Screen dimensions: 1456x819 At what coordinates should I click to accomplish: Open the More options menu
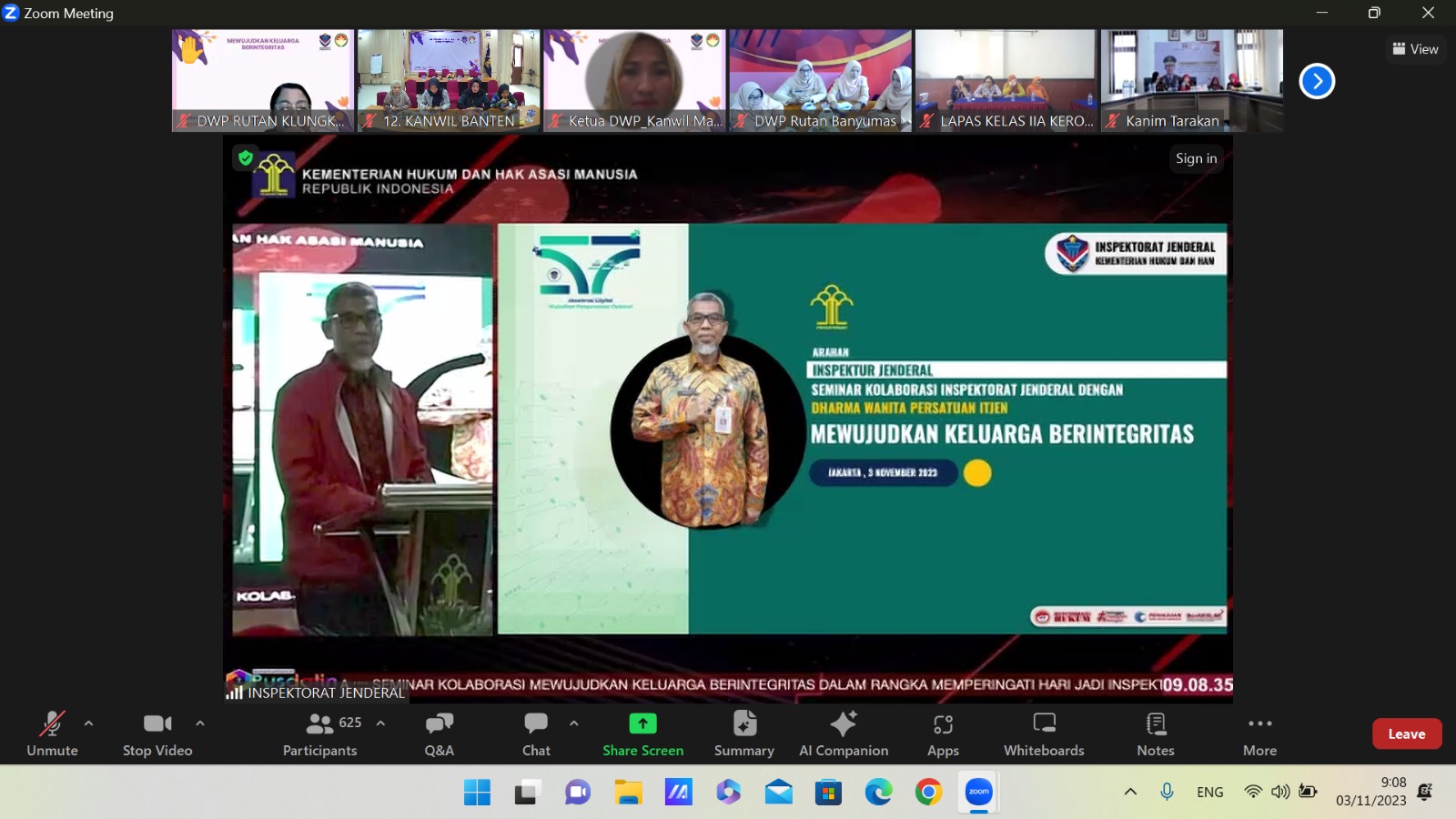click(1259, 733)
